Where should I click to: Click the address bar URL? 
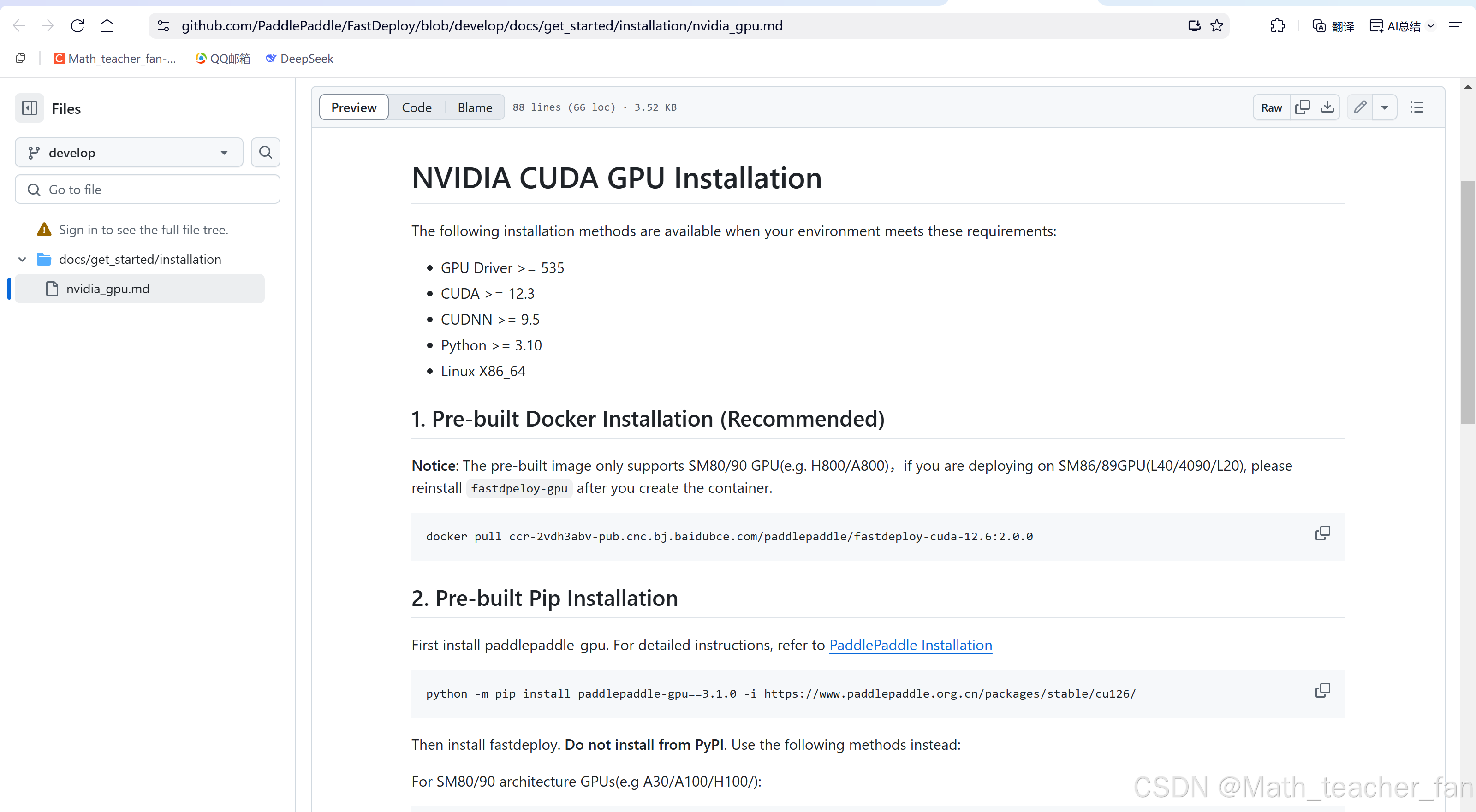point(482,26)
